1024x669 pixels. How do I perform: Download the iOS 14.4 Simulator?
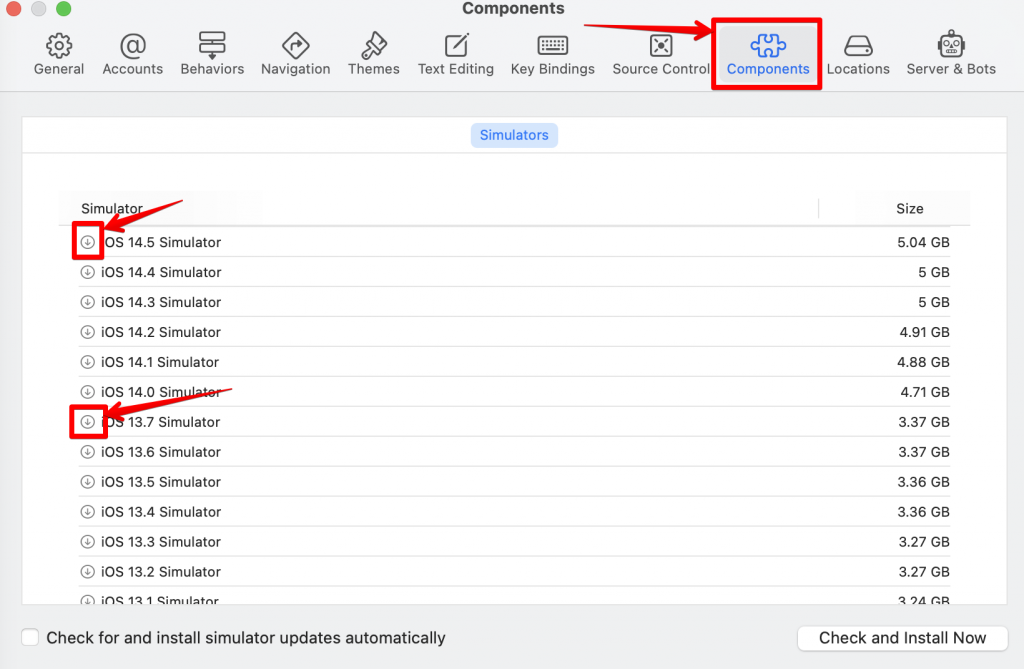coord(88,272)
